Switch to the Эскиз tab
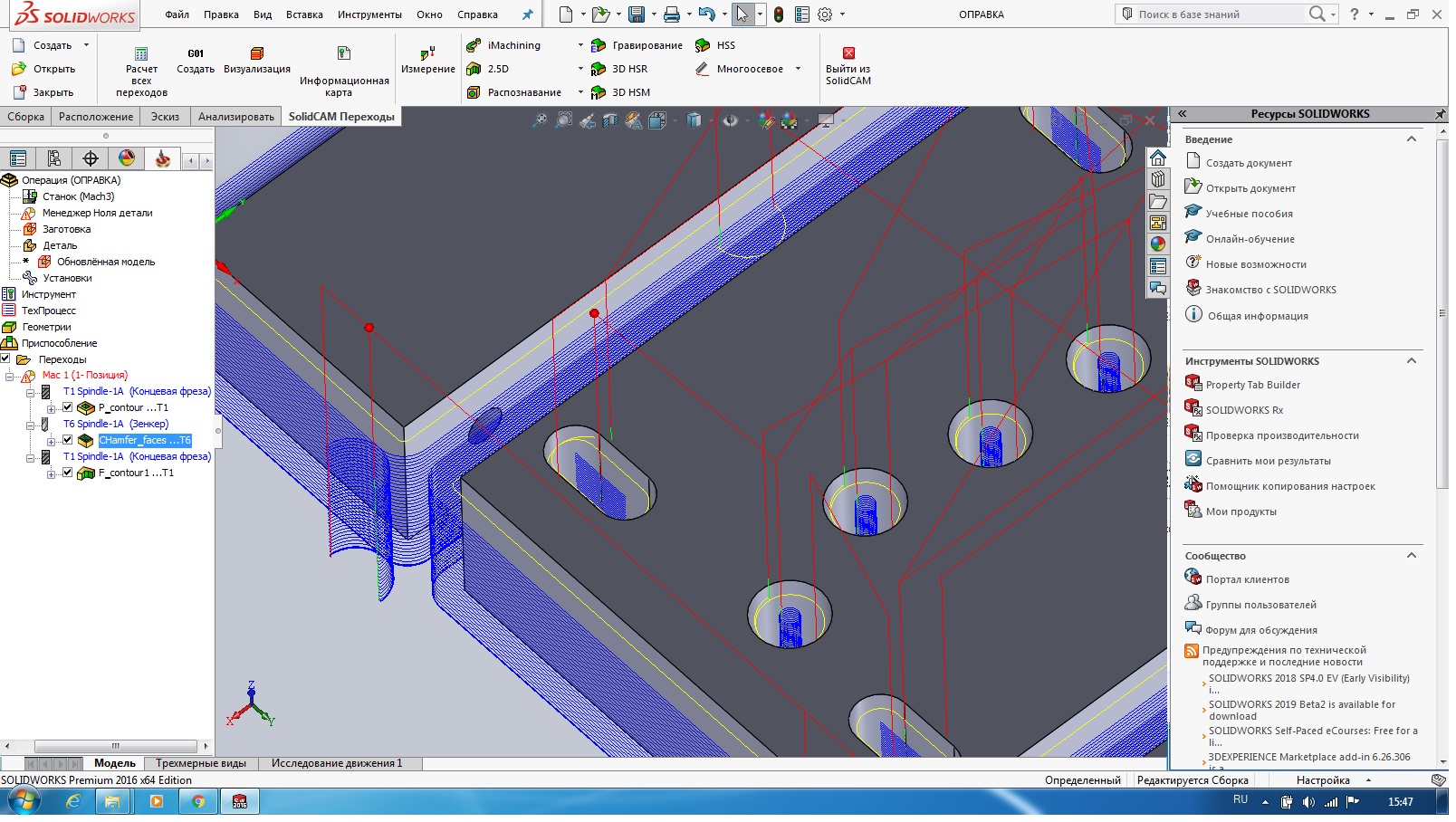This screenshot has width=1456, height=822. [x=165, y=117]
